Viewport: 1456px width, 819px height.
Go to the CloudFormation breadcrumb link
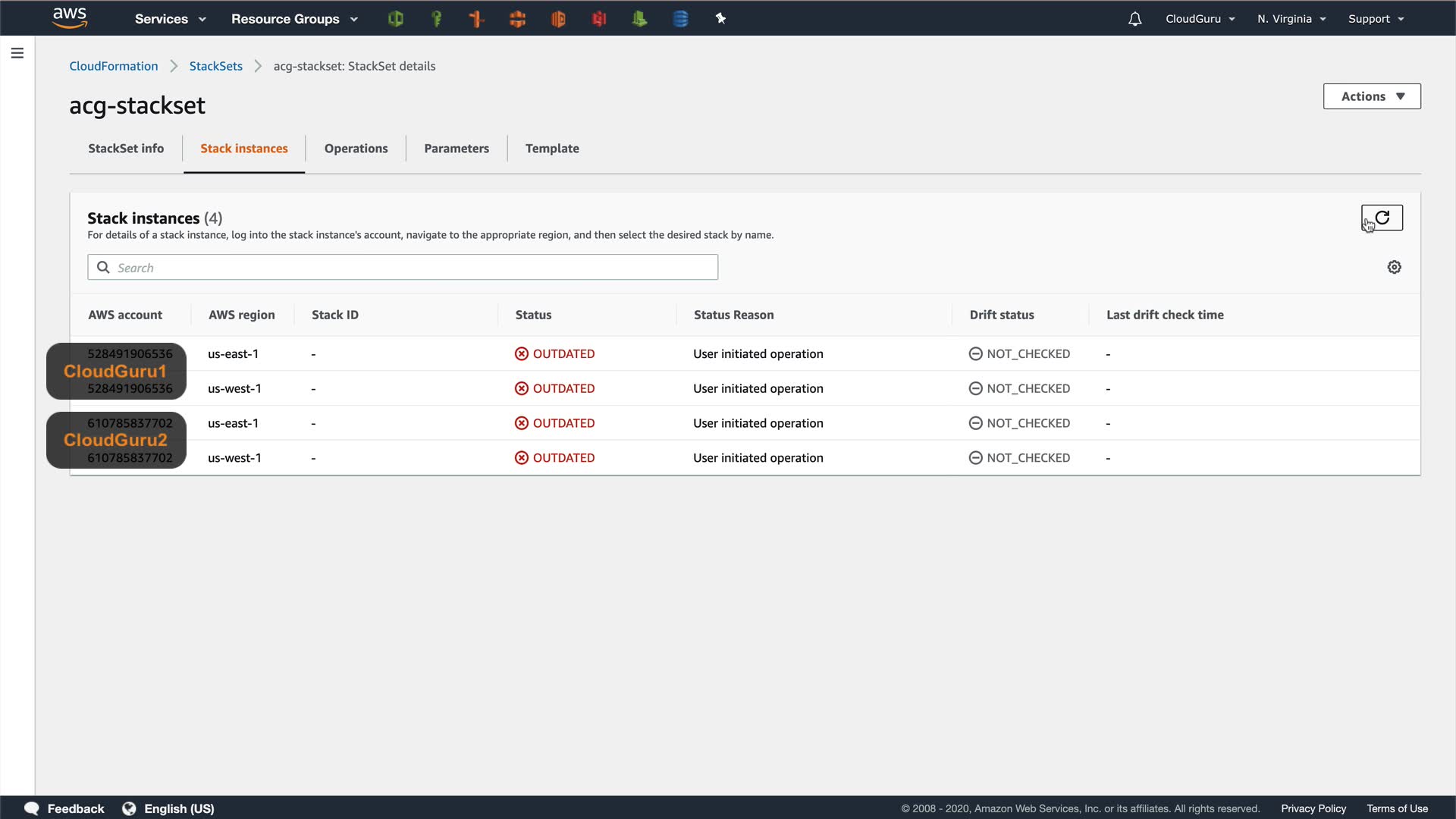pyautogui.click(x=114, y=66)
